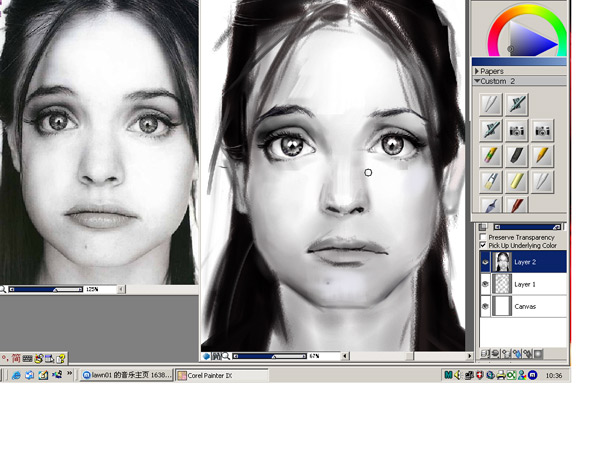Viewport: 600px width, 450px height.
Task: Click the 125% zoom field in reference window
Action: coord(100,290)
